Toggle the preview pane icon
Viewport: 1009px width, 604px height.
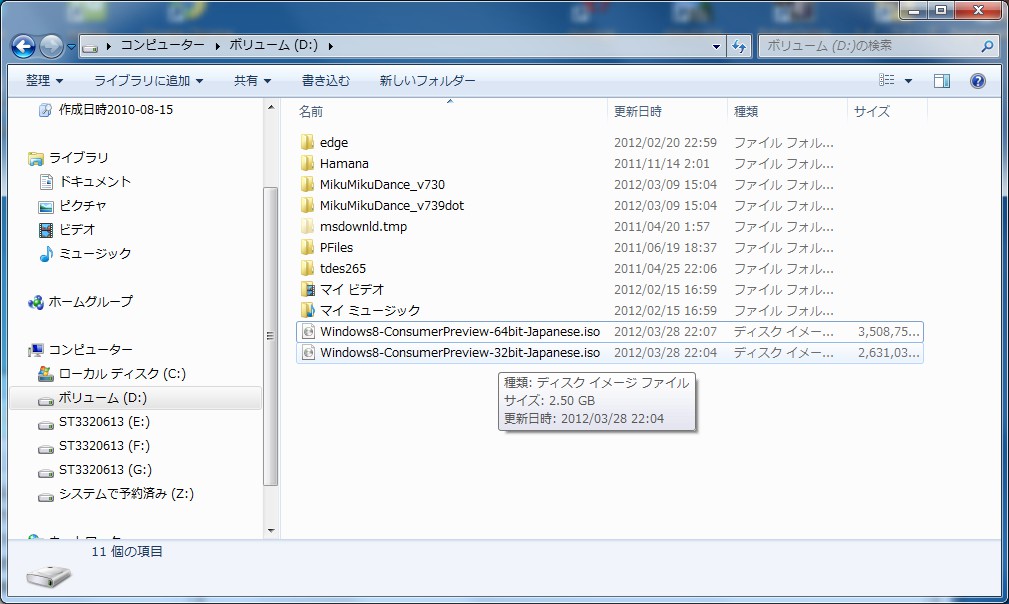tap(942, 80)
